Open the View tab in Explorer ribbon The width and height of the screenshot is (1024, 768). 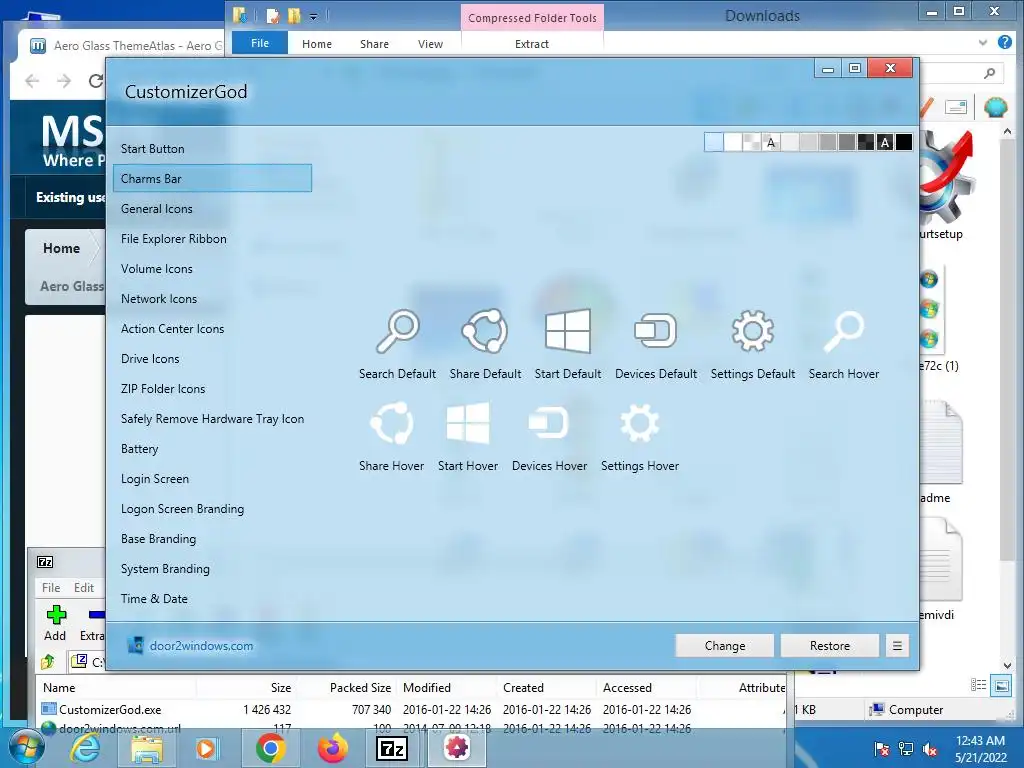tap(430, 44)
